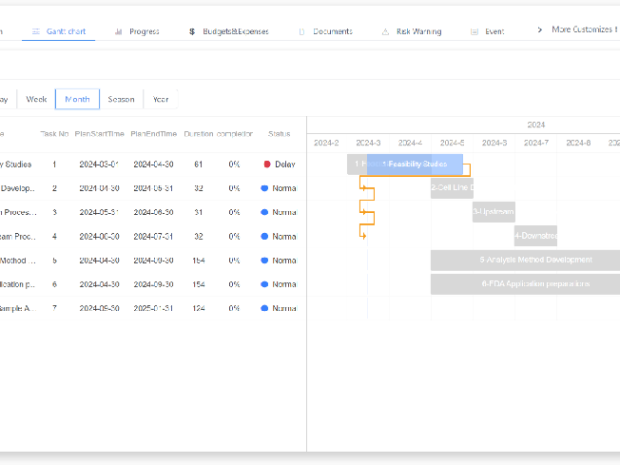Click the Status column header
This screenshot has width=620, height=465.
[279, 133]
